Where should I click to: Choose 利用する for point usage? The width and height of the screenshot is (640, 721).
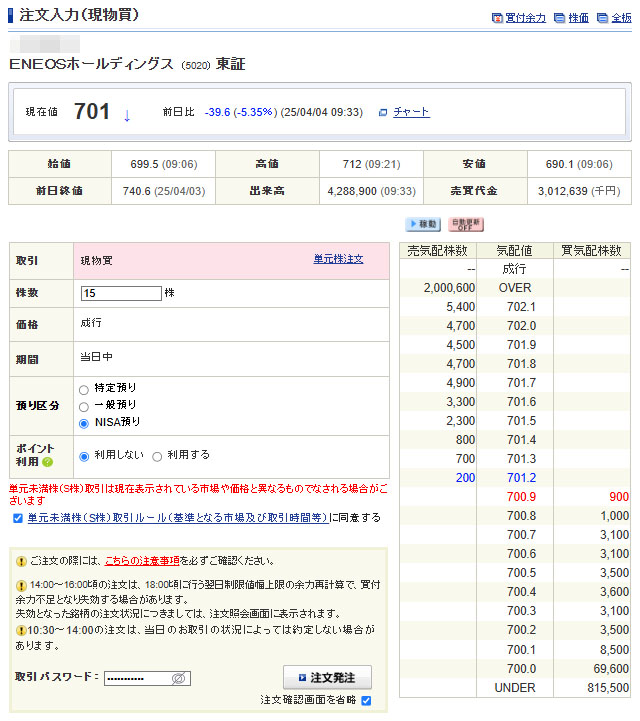point(157,456)
